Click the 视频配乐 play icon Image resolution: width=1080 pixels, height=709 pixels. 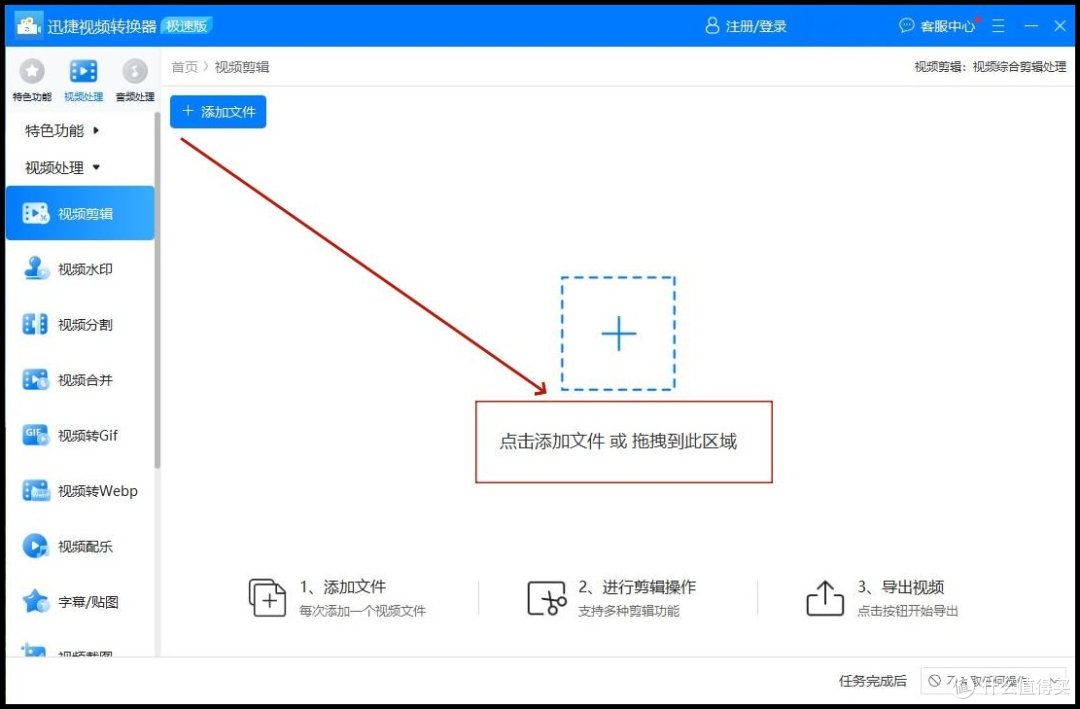(x=35, y=546)
